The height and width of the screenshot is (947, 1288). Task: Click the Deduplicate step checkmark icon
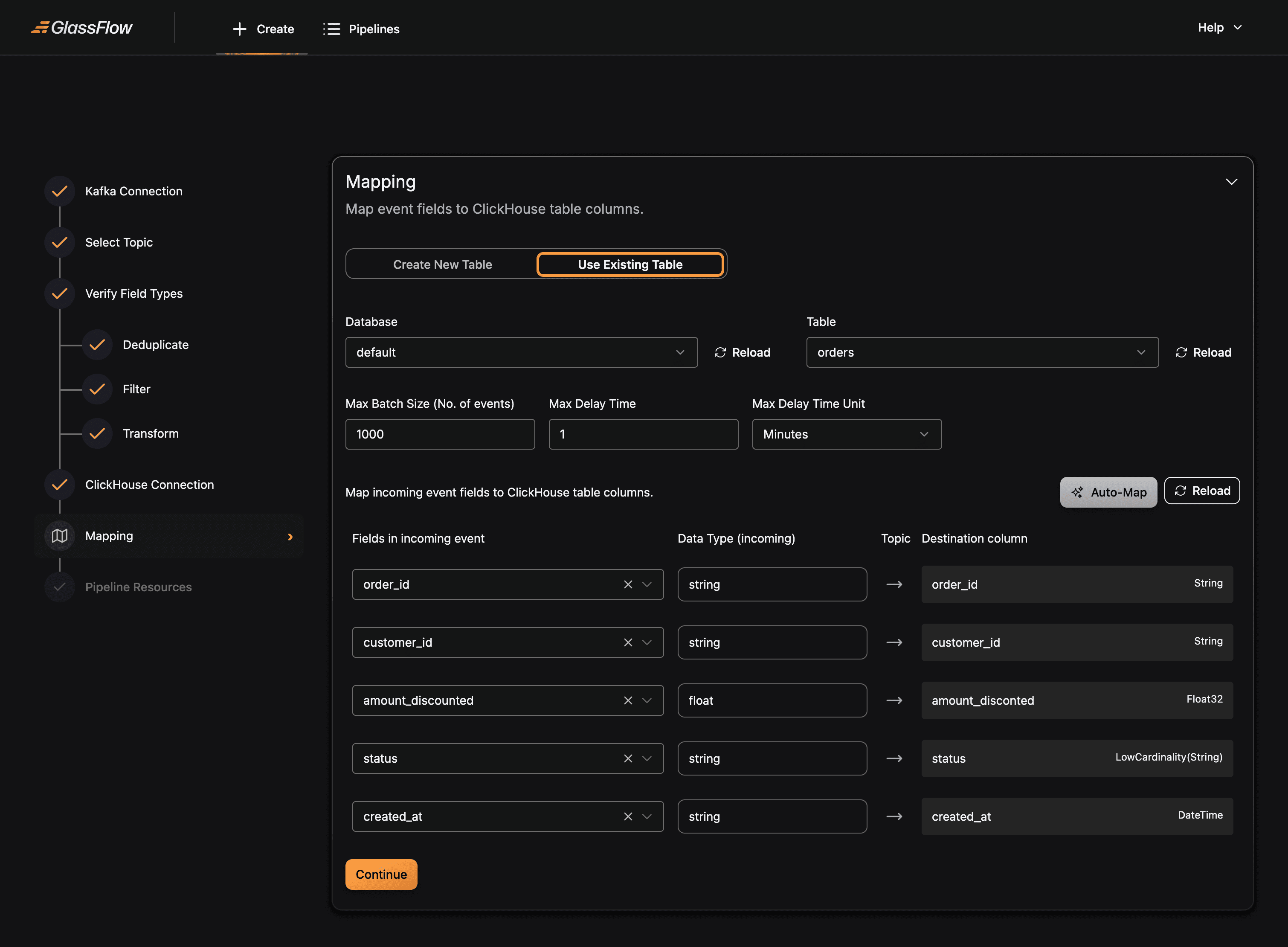coord(97,345)
